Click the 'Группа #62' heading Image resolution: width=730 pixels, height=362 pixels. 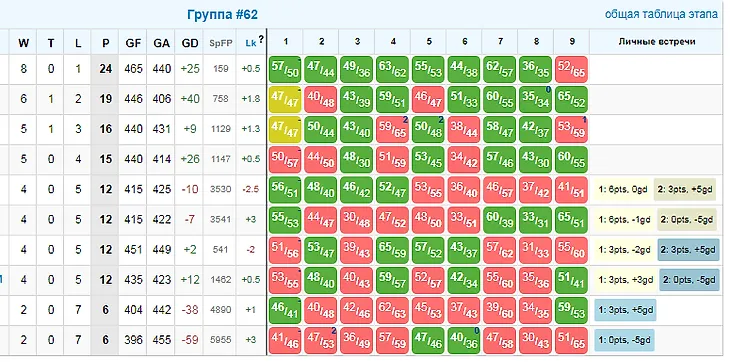coord(223,14)
